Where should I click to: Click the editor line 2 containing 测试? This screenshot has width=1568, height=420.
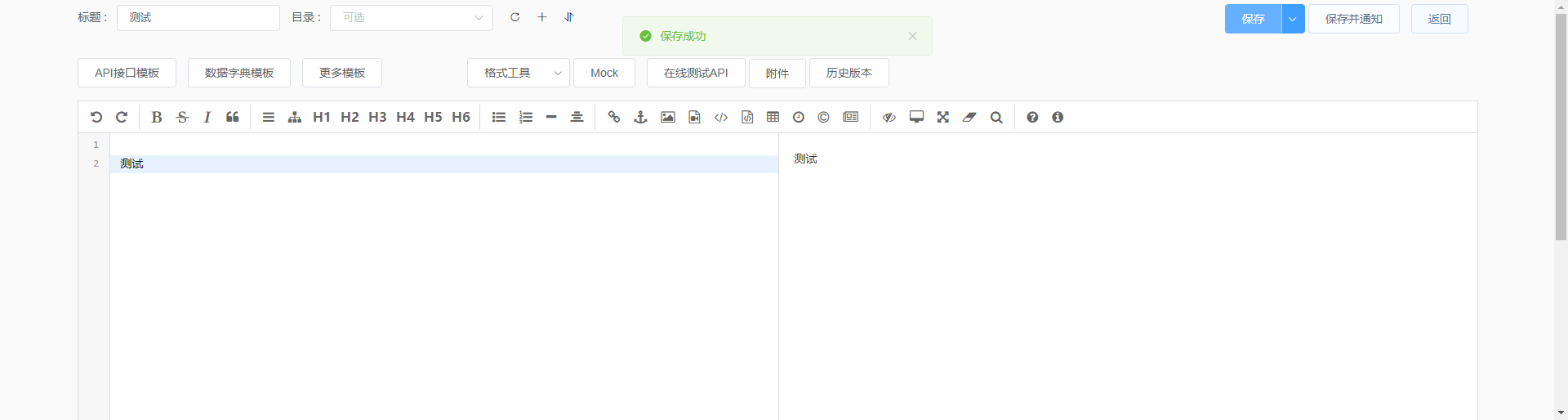(x=444, y=164)
